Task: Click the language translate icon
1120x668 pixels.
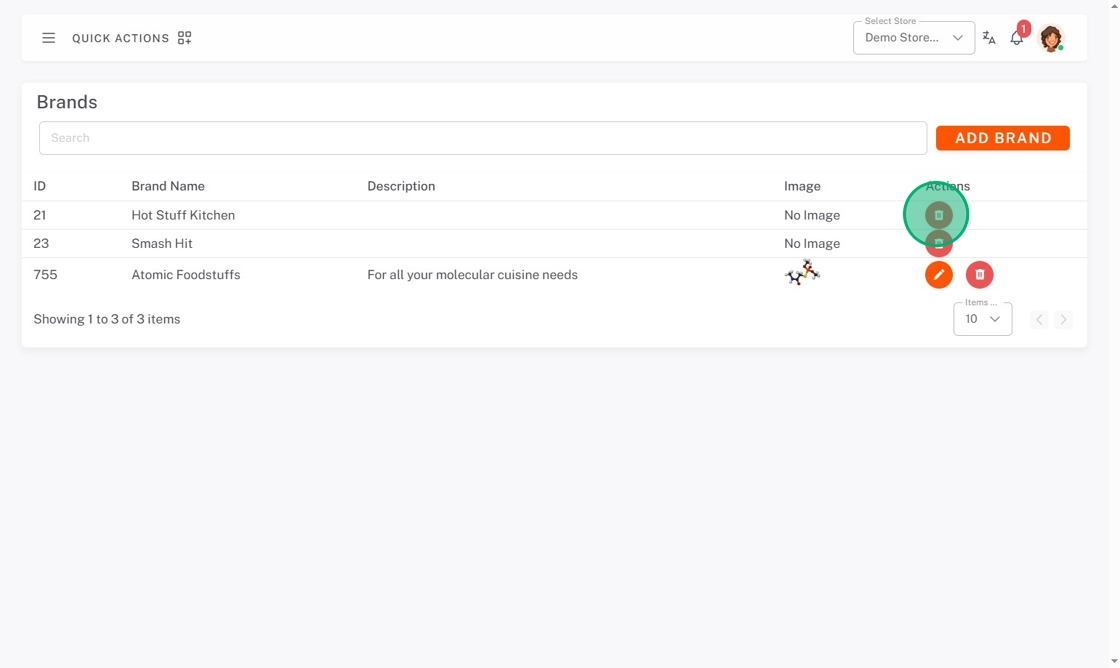Action: coord(989,38)
